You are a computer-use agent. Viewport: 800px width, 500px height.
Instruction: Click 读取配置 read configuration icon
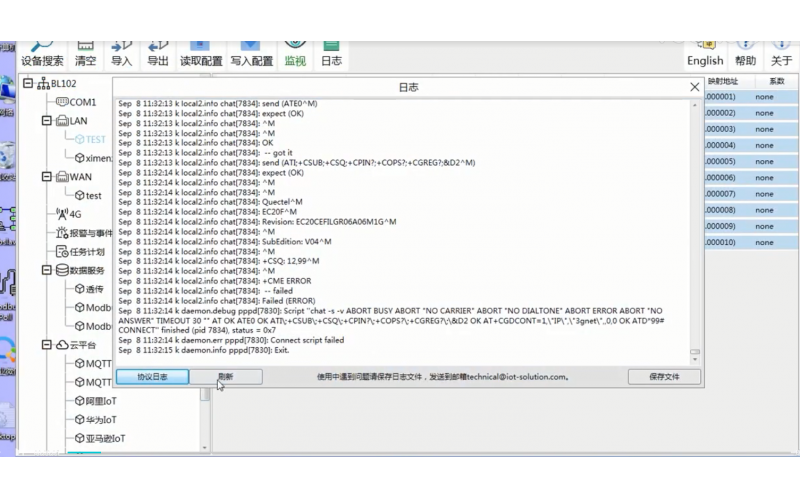(201, 52)
